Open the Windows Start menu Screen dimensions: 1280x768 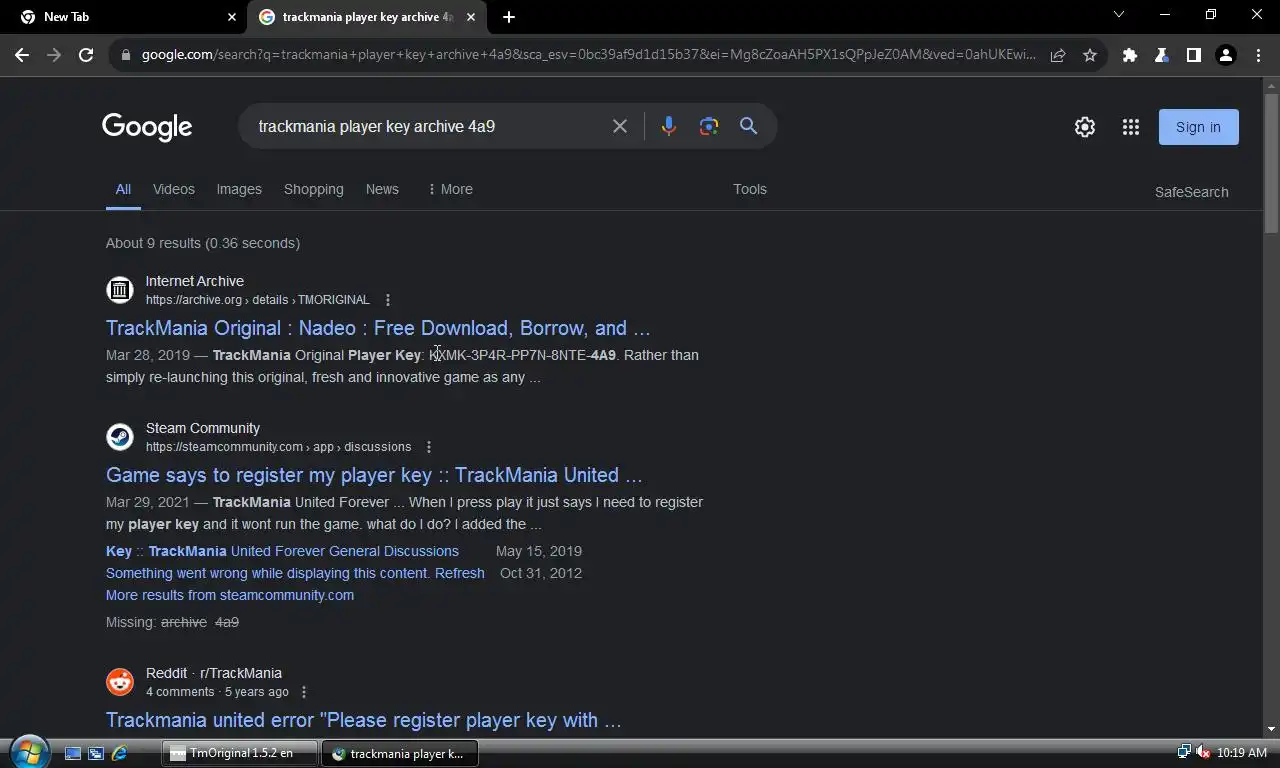click(x=28, y=752)
